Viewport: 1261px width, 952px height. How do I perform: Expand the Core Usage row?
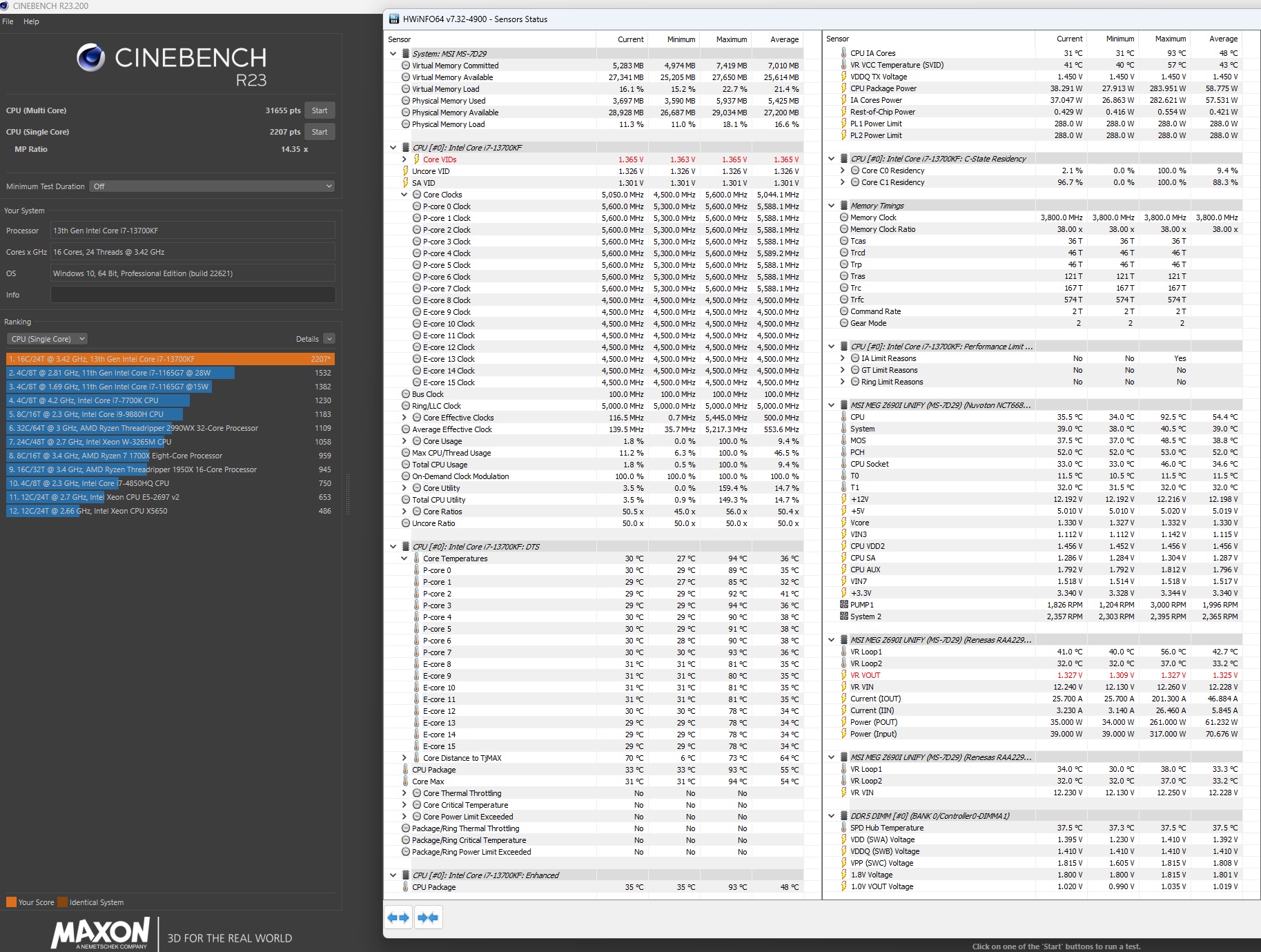click(x=404, y=441)
